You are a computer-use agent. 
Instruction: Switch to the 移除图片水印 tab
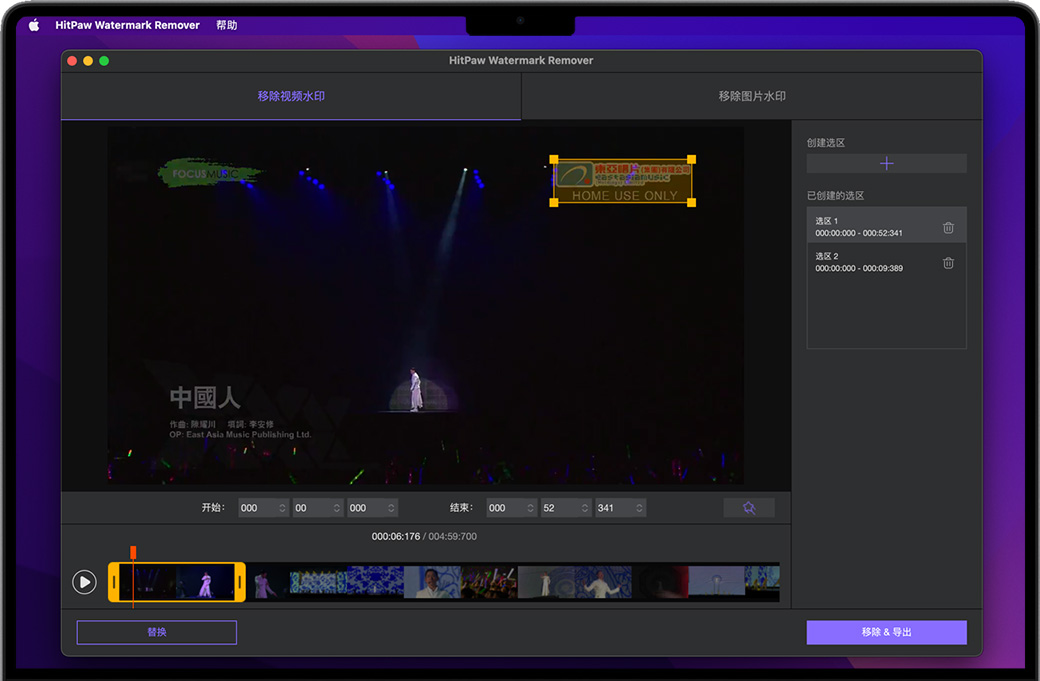point(751,97)
